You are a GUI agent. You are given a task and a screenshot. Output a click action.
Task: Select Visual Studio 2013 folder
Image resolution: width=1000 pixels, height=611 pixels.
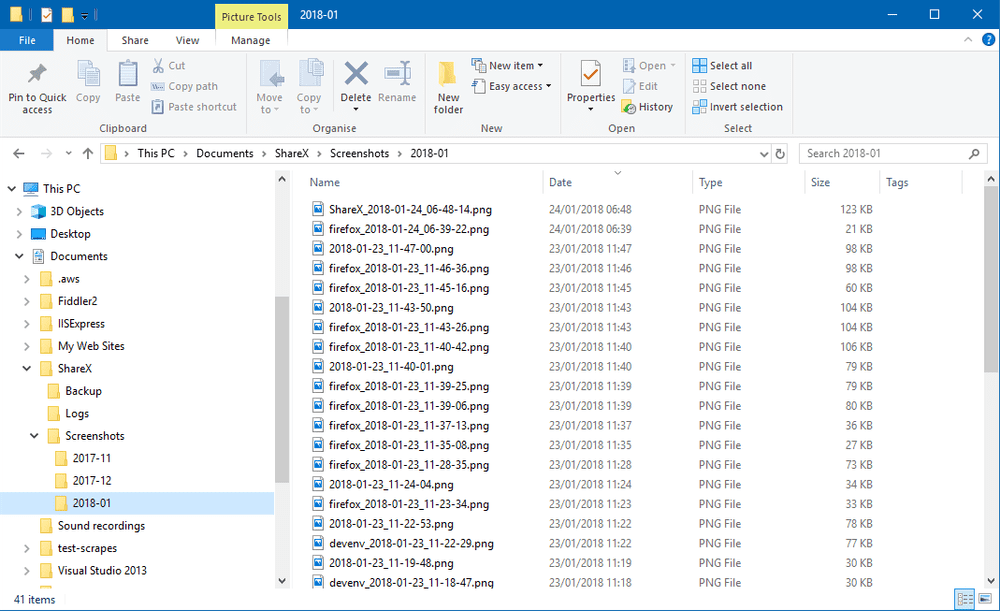[102, 571]
